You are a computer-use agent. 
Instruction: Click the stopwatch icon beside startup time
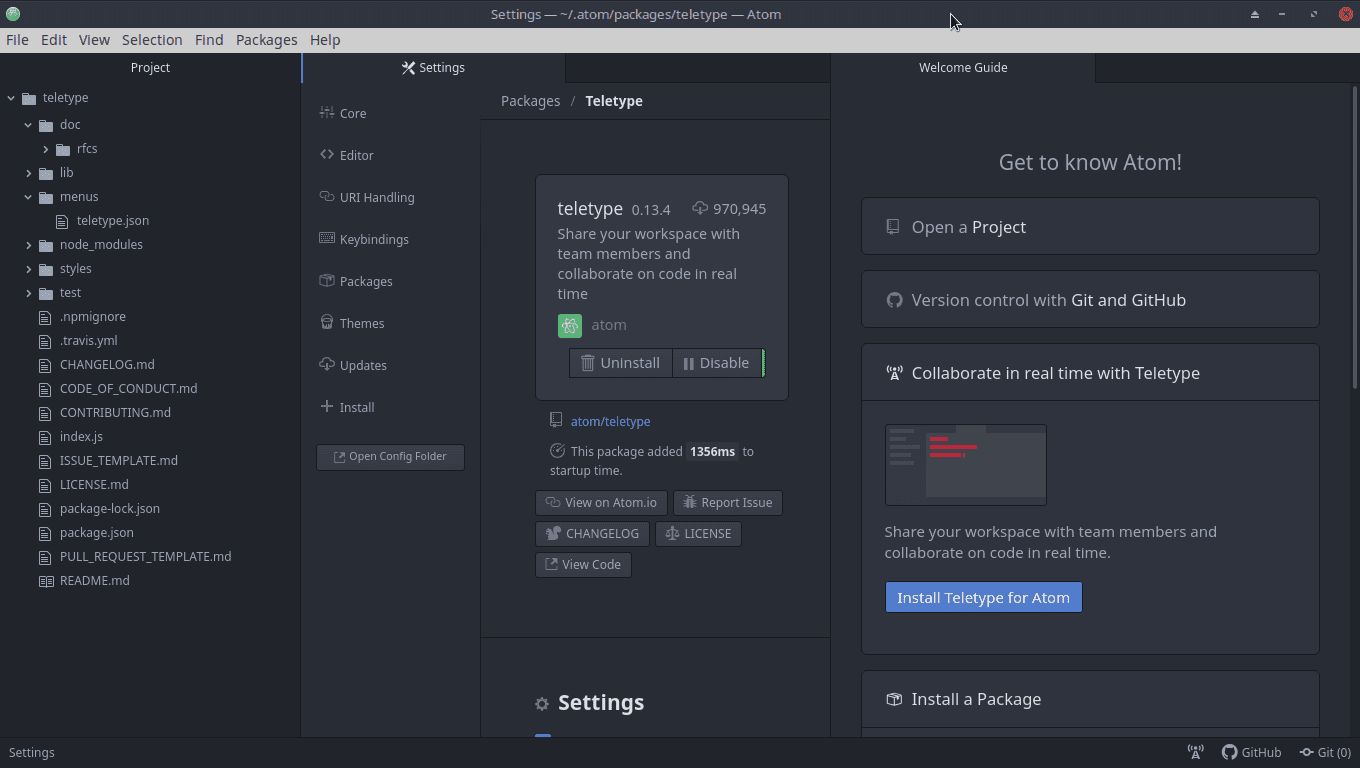pyautogui.click(x=557, y=451)
